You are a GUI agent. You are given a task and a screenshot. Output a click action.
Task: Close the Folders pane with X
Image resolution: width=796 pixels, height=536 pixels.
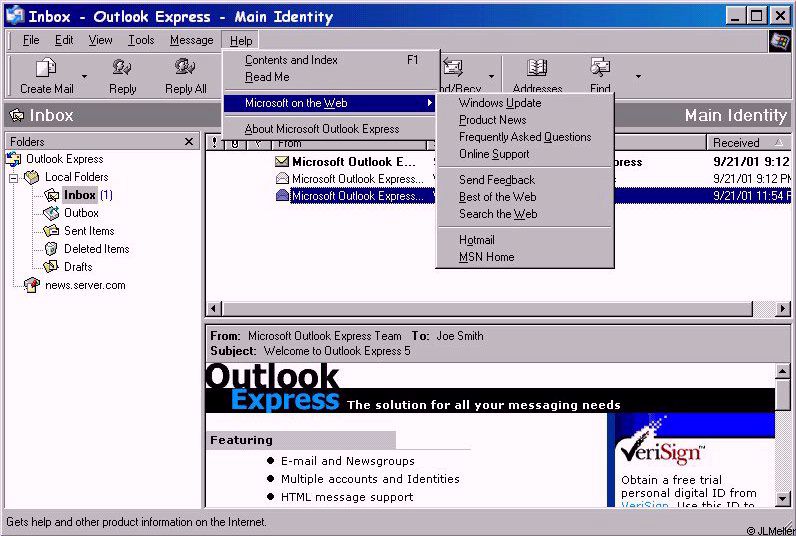[x=189, y=142]
